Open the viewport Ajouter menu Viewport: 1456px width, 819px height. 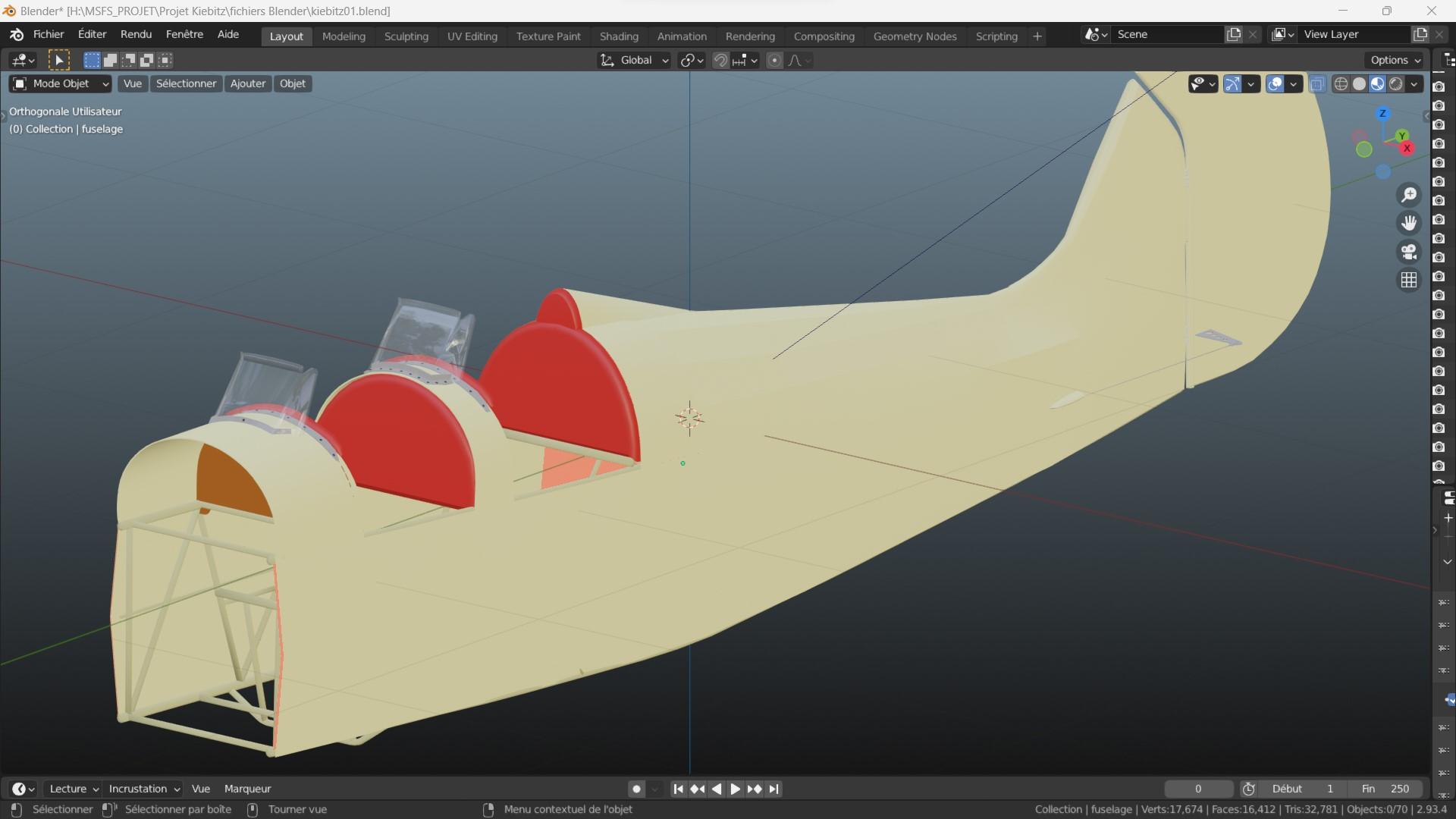click(x=248, y=83)
